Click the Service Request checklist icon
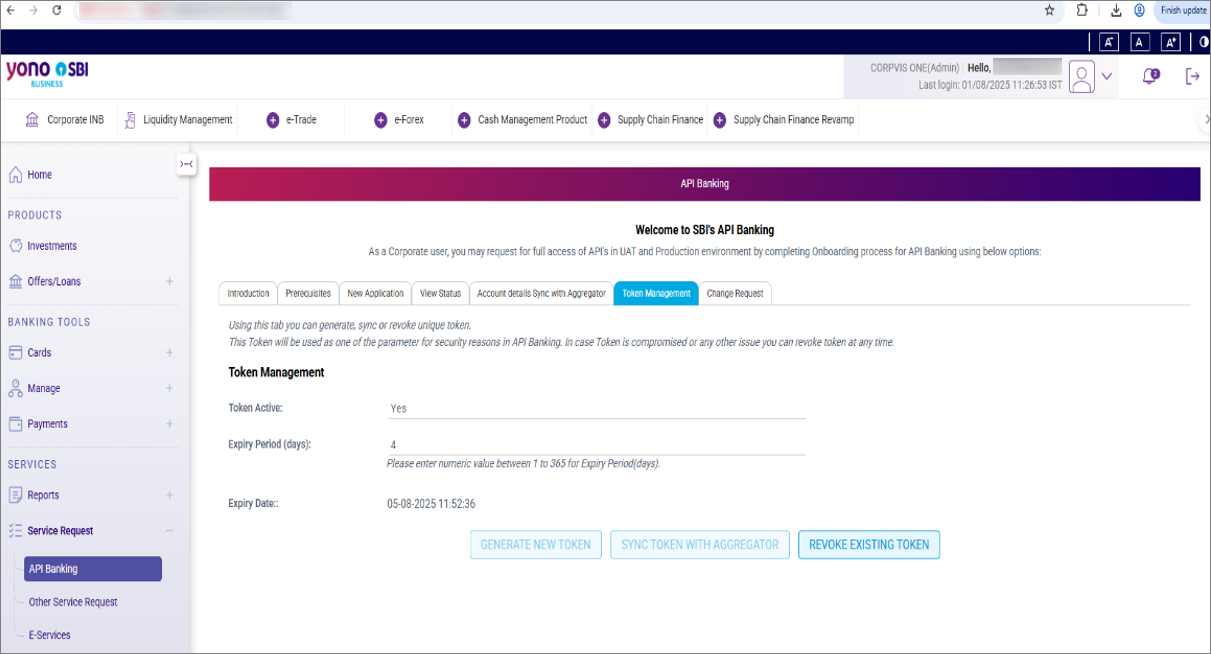This screenshot has width=1211, height=654. (x=15, y=531)
